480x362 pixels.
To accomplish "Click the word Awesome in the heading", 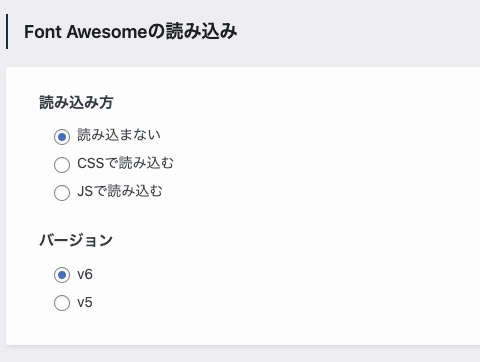I will coord(107,32).
